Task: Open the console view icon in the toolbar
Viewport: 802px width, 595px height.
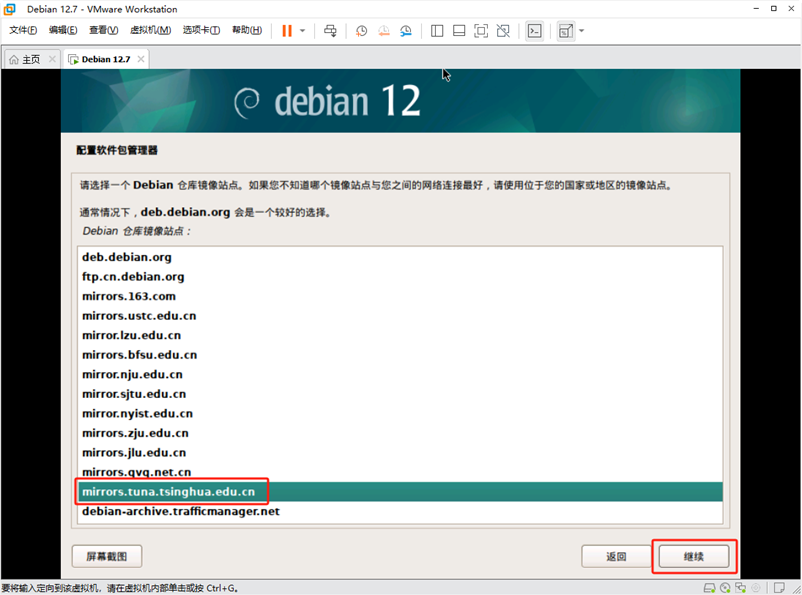Action: coord(534,31)
